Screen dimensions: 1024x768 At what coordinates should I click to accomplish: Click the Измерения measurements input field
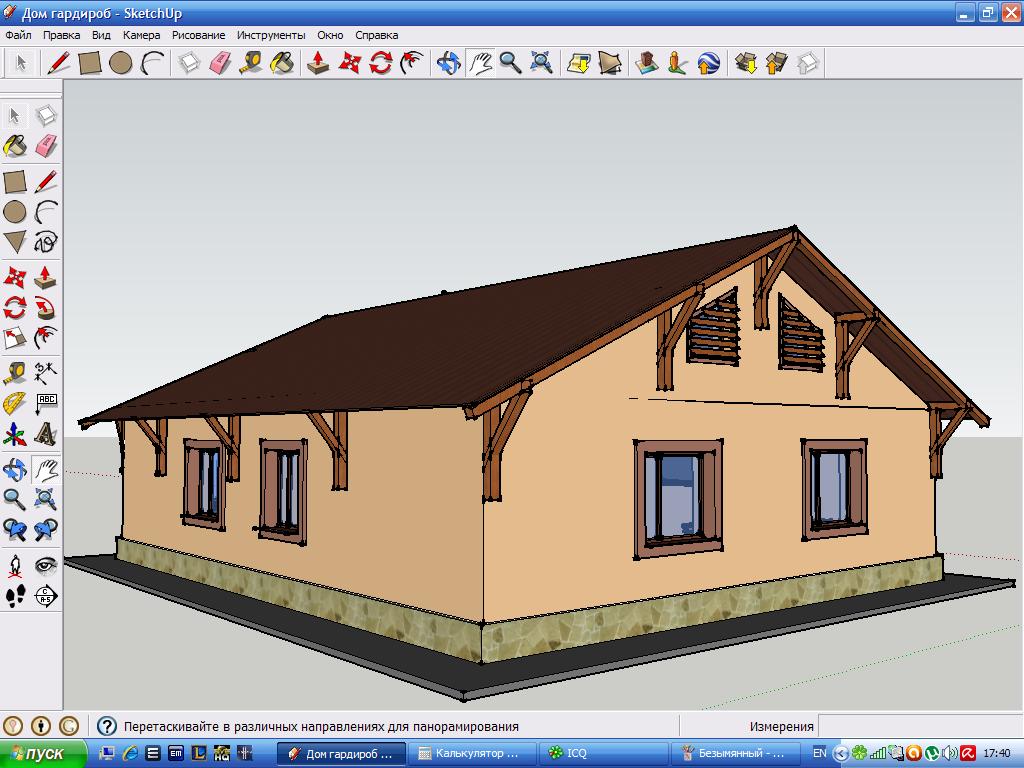(920, 726)
